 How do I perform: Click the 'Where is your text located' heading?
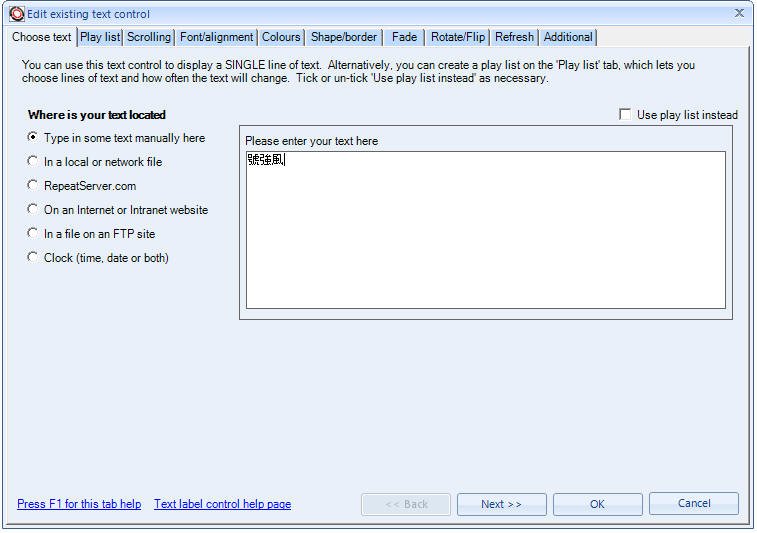tap(97, 115)
